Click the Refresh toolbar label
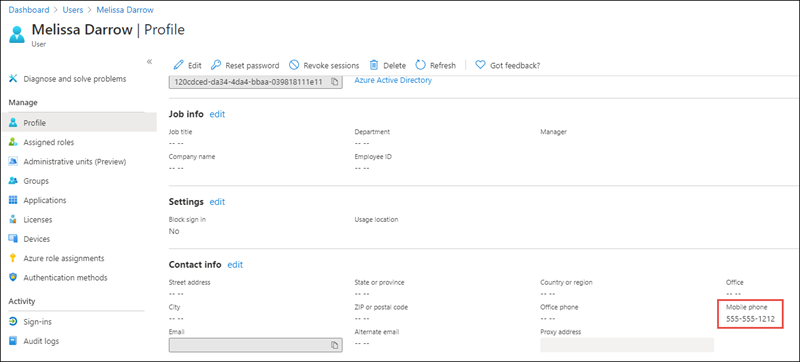800x362 pixels. [x=443, y=66]
